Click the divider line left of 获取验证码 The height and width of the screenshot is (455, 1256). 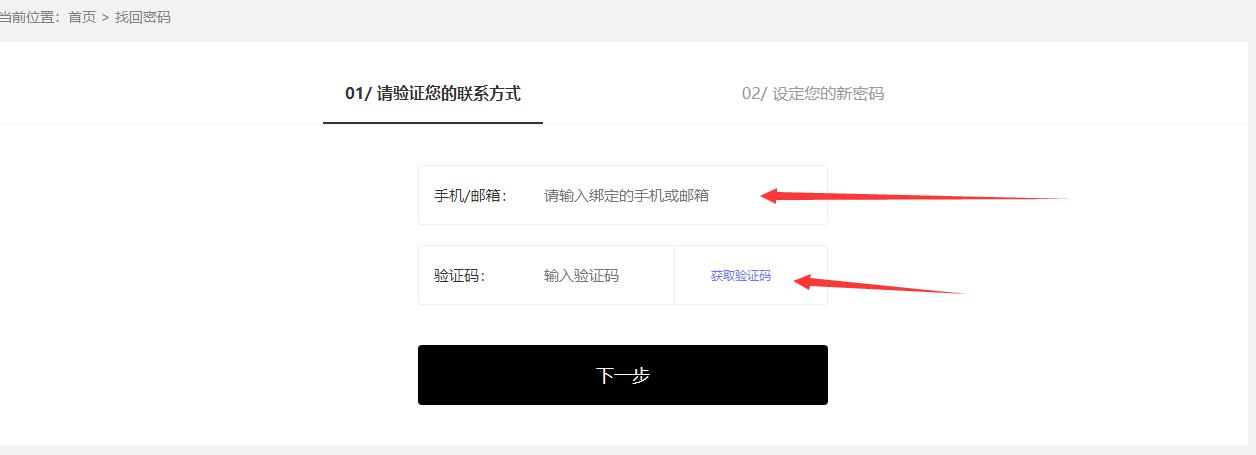pyautogui.click(x=675, y=275)
